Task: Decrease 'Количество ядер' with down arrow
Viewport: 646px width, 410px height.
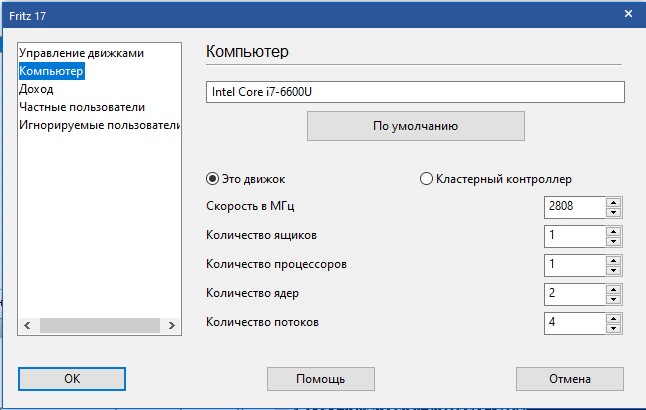Action: coord(613,300)
